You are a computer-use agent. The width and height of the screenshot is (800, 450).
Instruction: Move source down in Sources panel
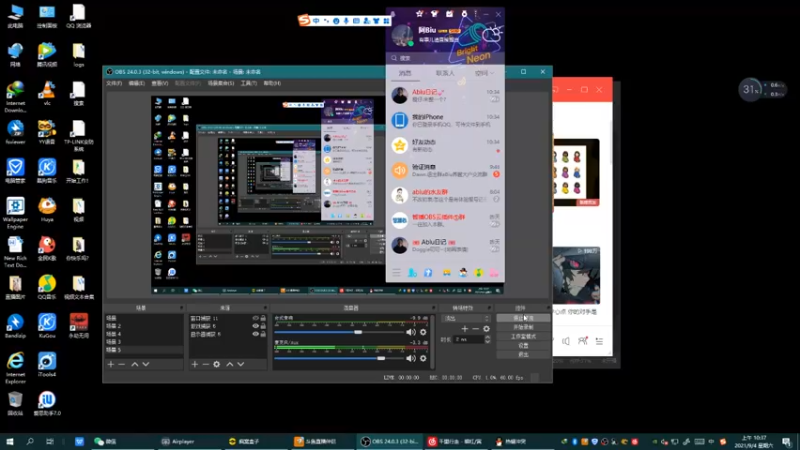click(x=241, y=364)
